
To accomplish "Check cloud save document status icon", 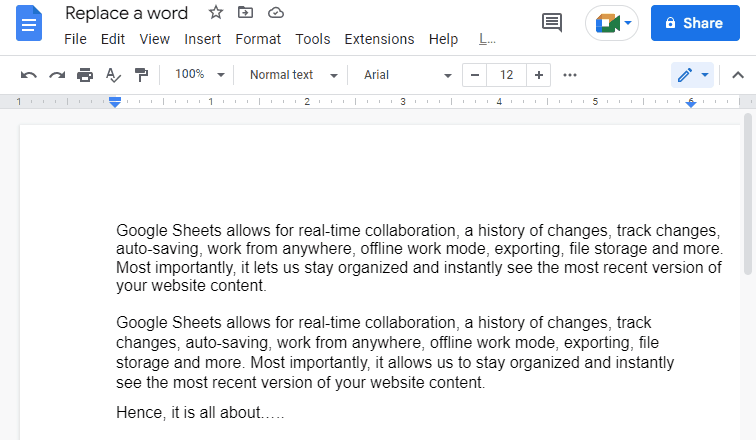I will click(275, 13).
